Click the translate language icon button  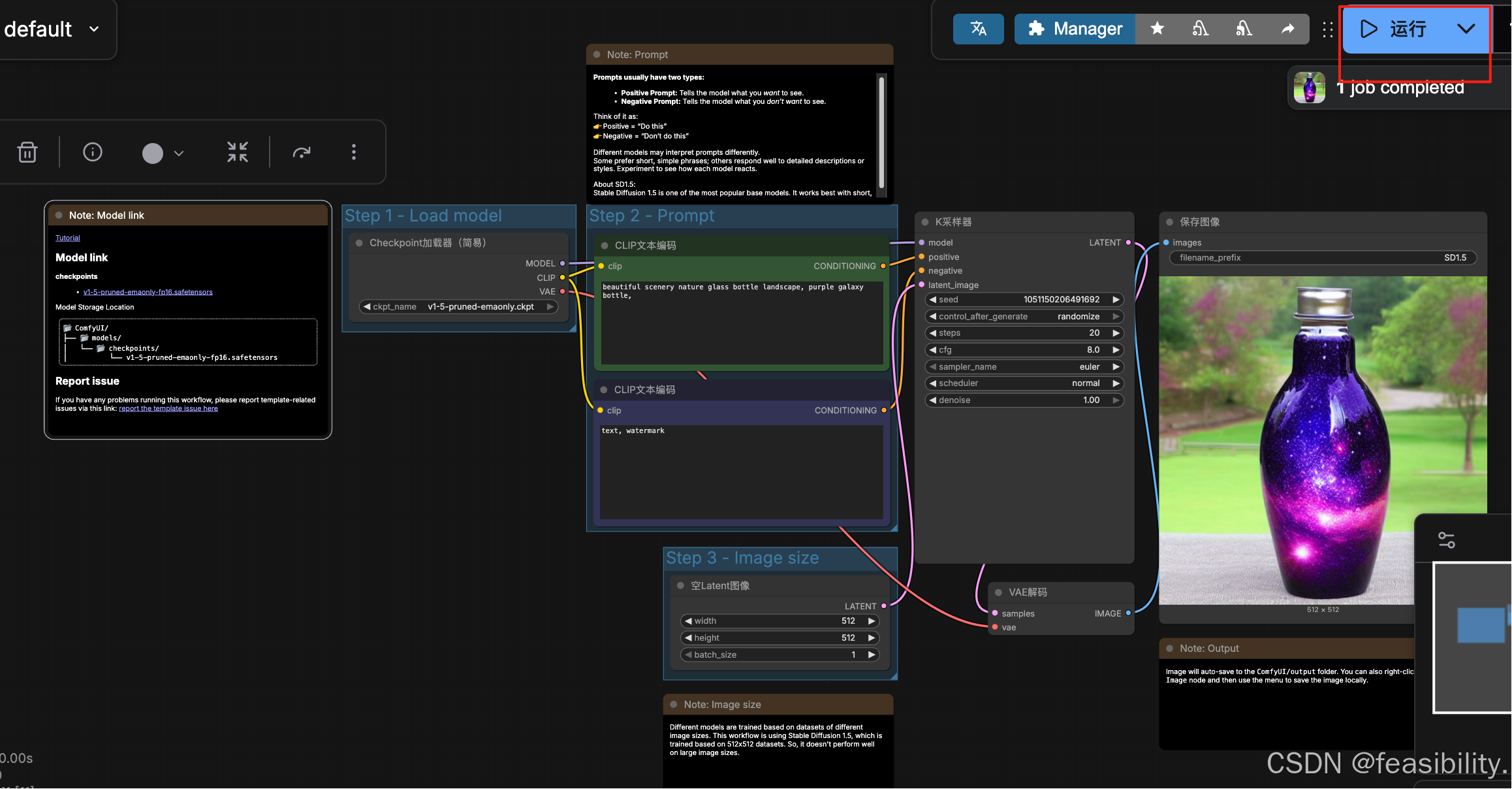tap(977, 29)
